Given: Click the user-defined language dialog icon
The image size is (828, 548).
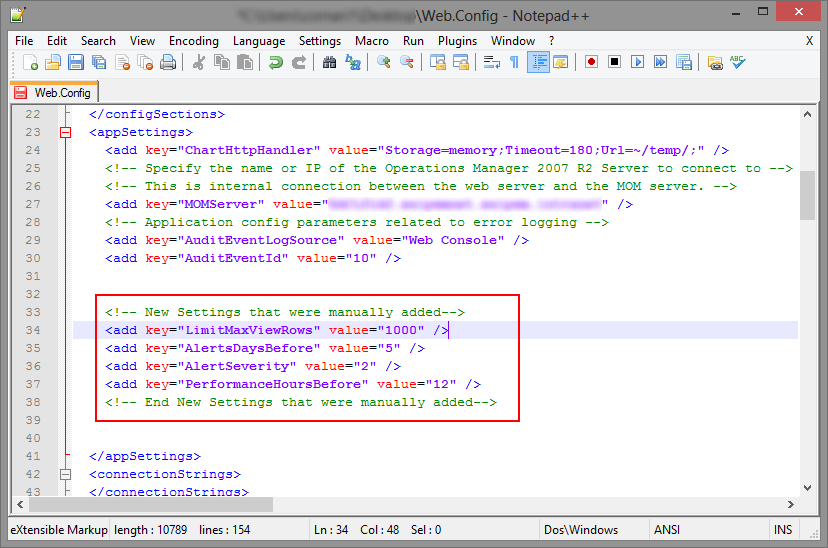Looking at the screenshot, I should (x=560, y=62).
